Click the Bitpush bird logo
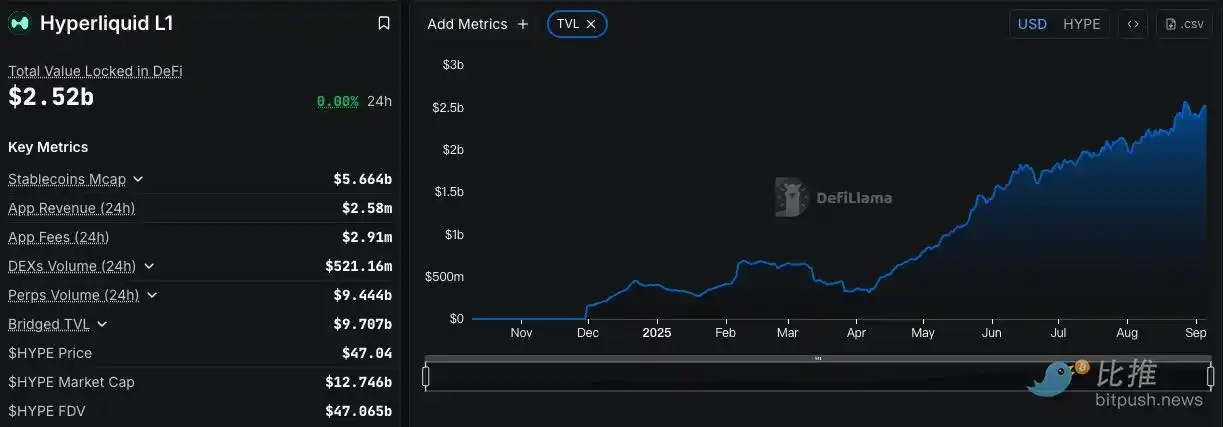 [1055, 378]
